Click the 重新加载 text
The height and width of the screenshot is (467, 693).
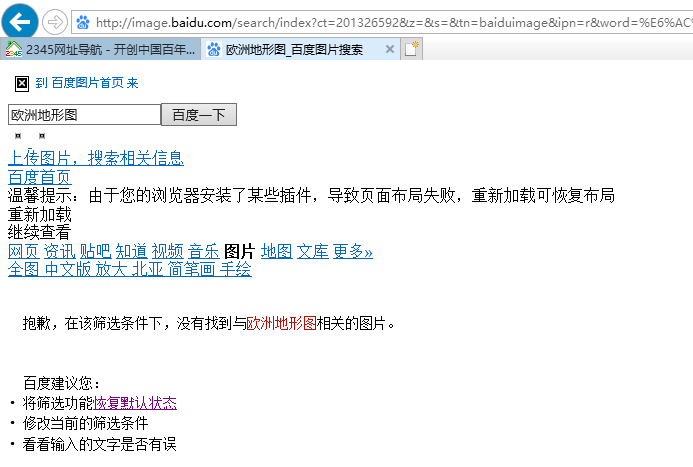[x=40, y=214]
